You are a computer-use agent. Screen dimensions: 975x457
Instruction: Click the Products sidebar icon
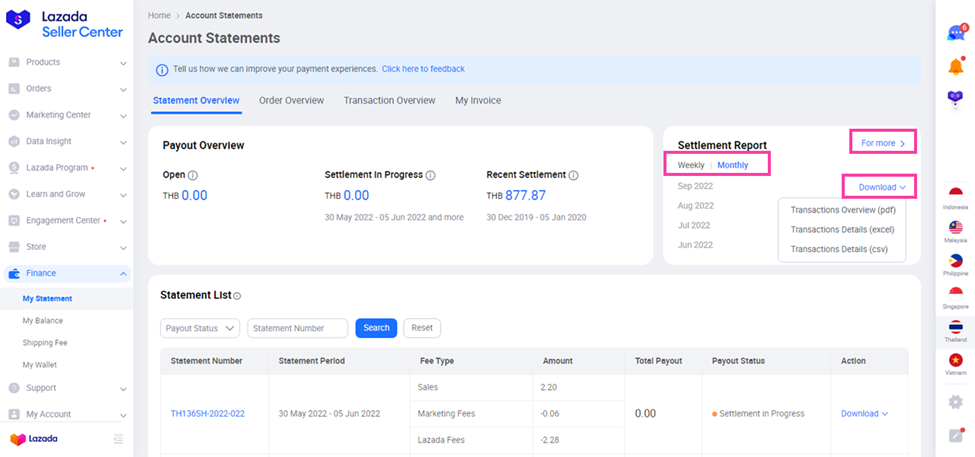pyautogui.click(x=14, y=62)
